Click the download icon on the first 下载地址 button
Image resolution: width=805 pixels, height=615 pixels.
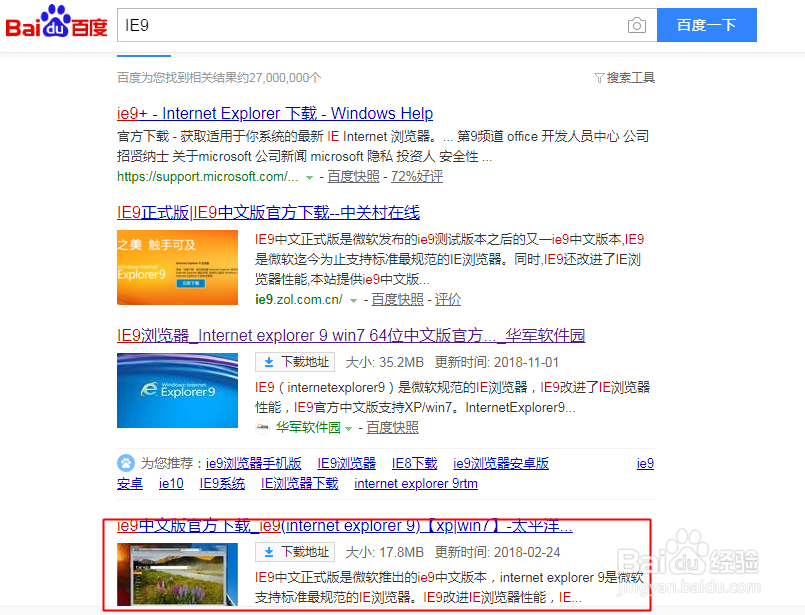tap(270, 362)
